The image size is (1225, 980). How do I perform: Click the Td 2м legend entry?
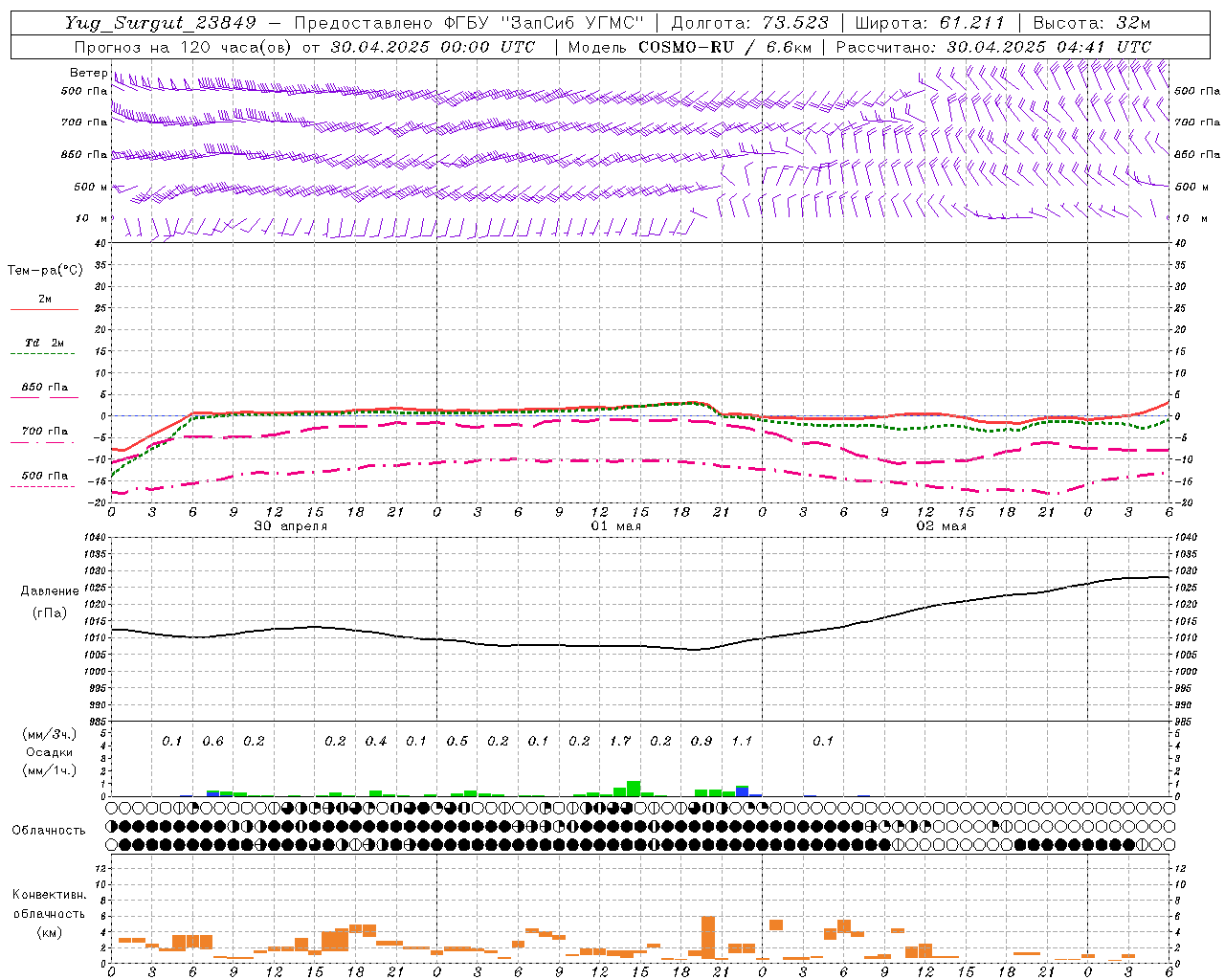point(44,343)
